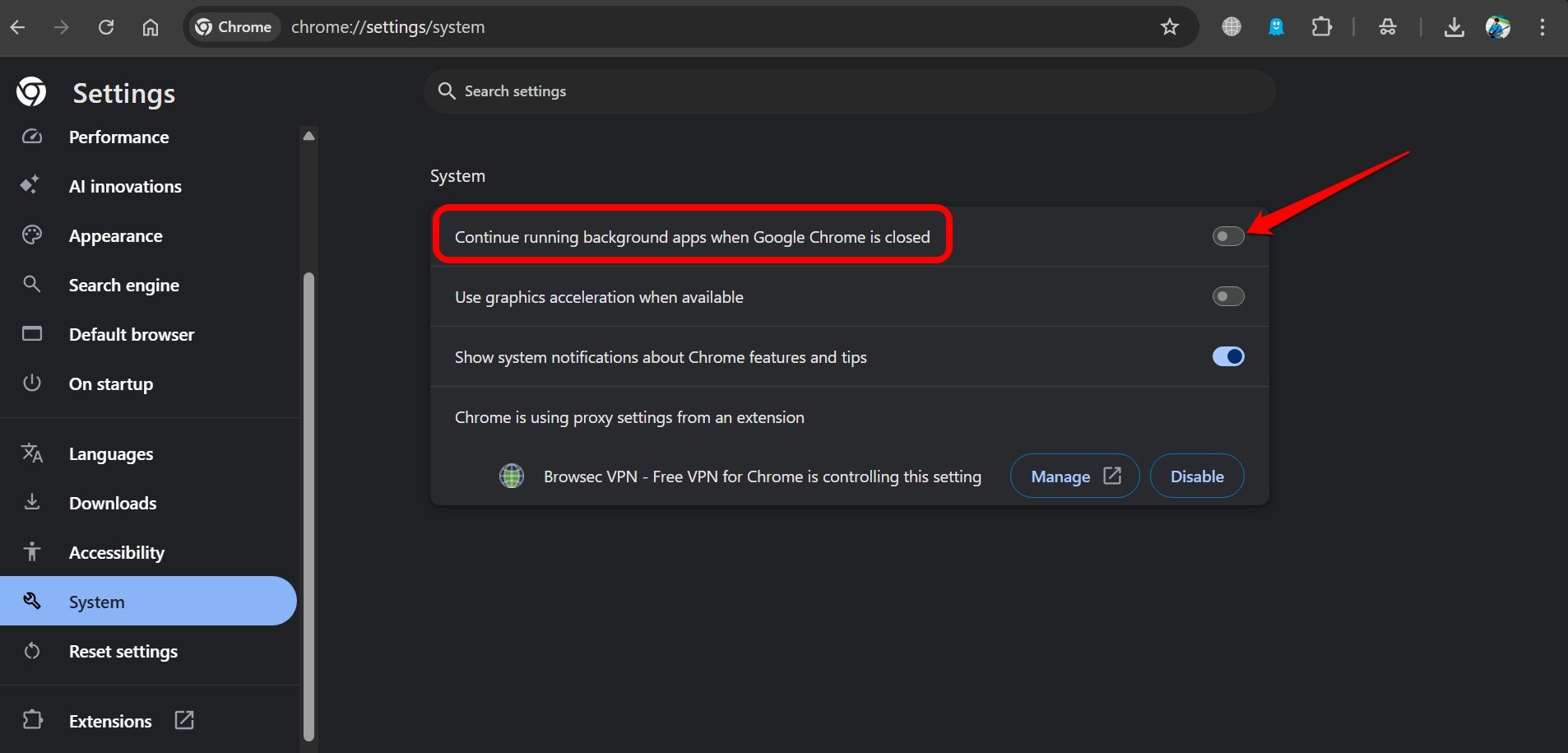The height and width of the screenshot is (753, 1568).
Task: Focus the Search settings field
Action: click(847, 91)
